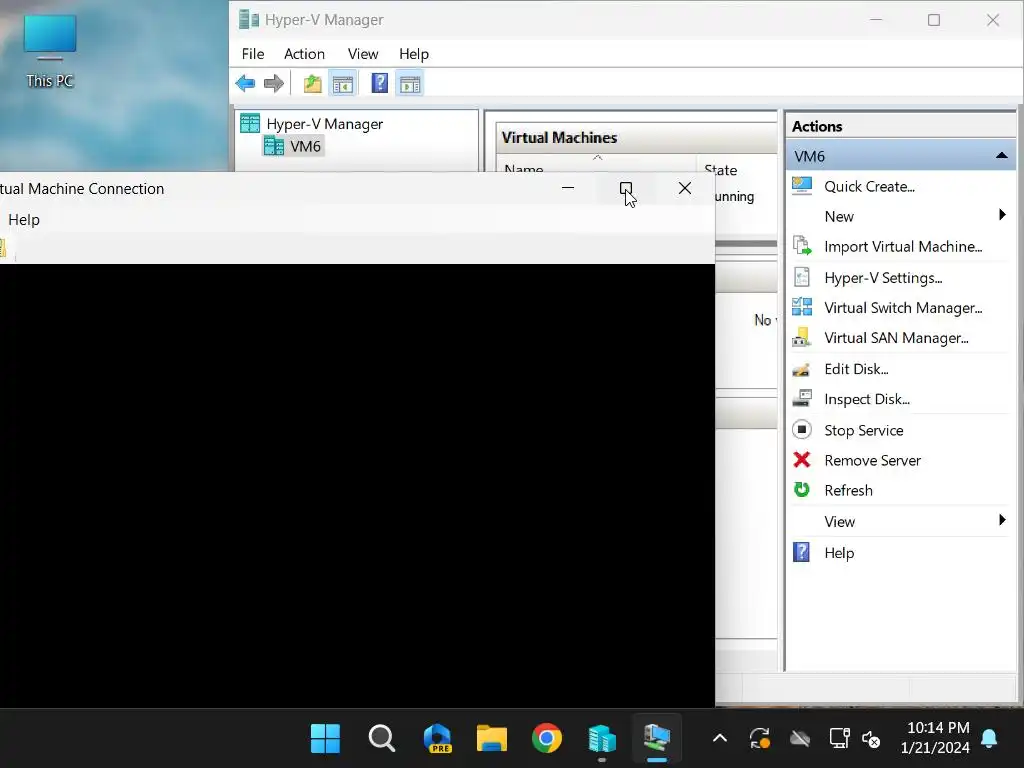Open the Help menu in Hyper-V Manager

pyautogui.click(x=414, y=54)
